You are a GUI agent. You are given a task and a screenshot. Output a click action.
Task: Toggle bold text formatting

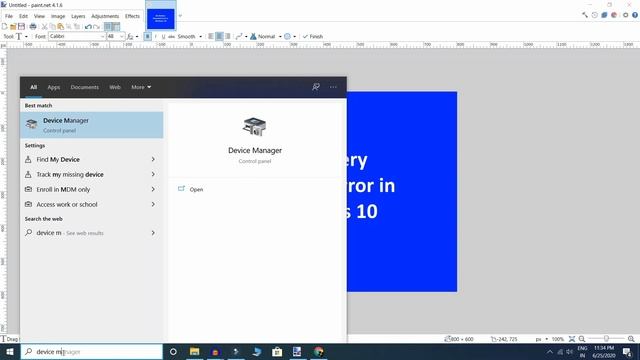pos(147,36)
